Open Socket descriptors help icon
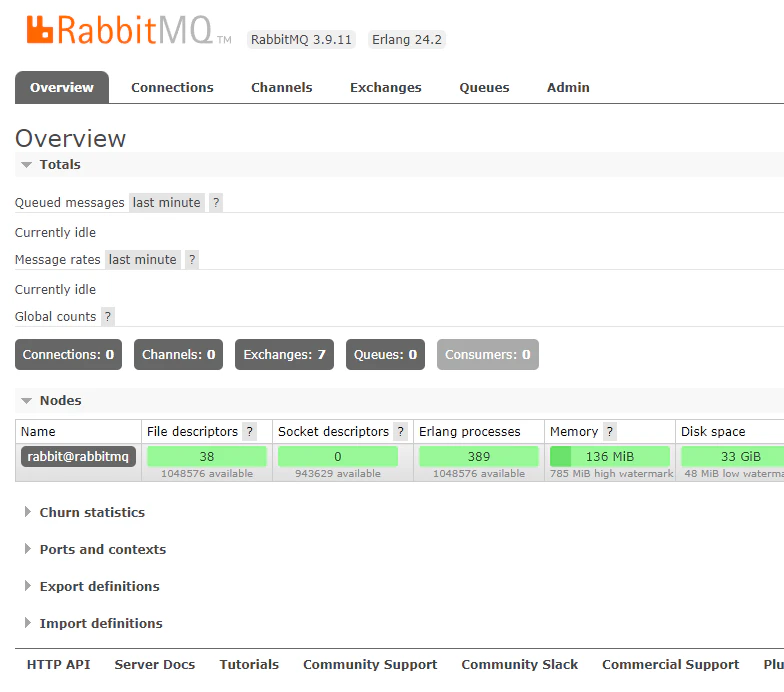784x692 pixels. coord(400,432)
